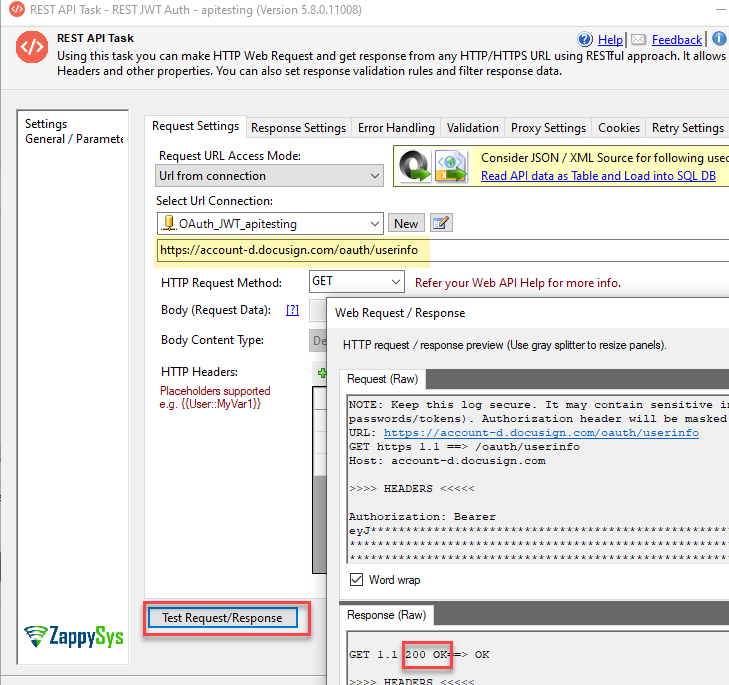Screen dimensions: 729x685
Task: Open the Proxy Settings tab
Action: click(x=548, y=128)
